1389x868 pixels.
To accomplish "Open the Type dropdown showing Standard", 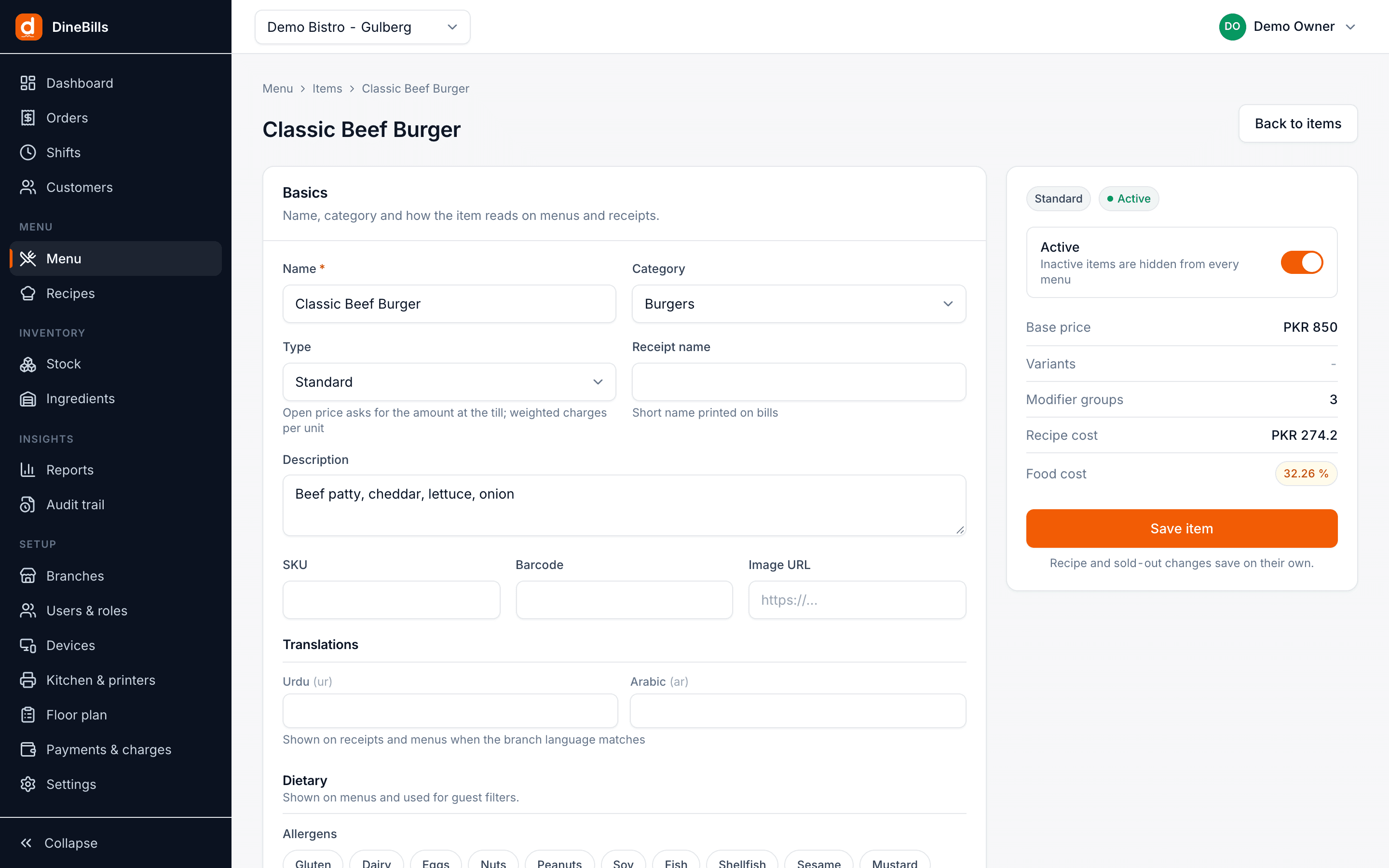I will [449, 382].
